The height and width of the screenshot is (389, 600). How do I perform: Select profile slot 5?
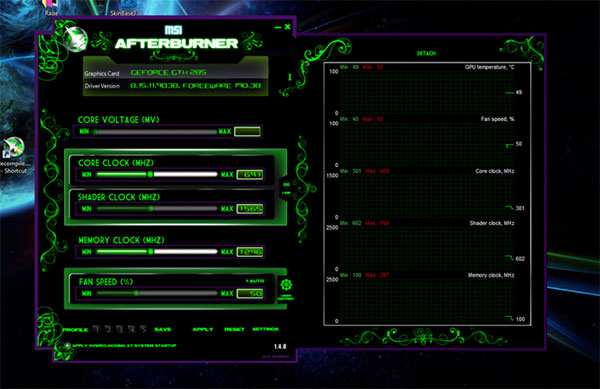(143, 329)
